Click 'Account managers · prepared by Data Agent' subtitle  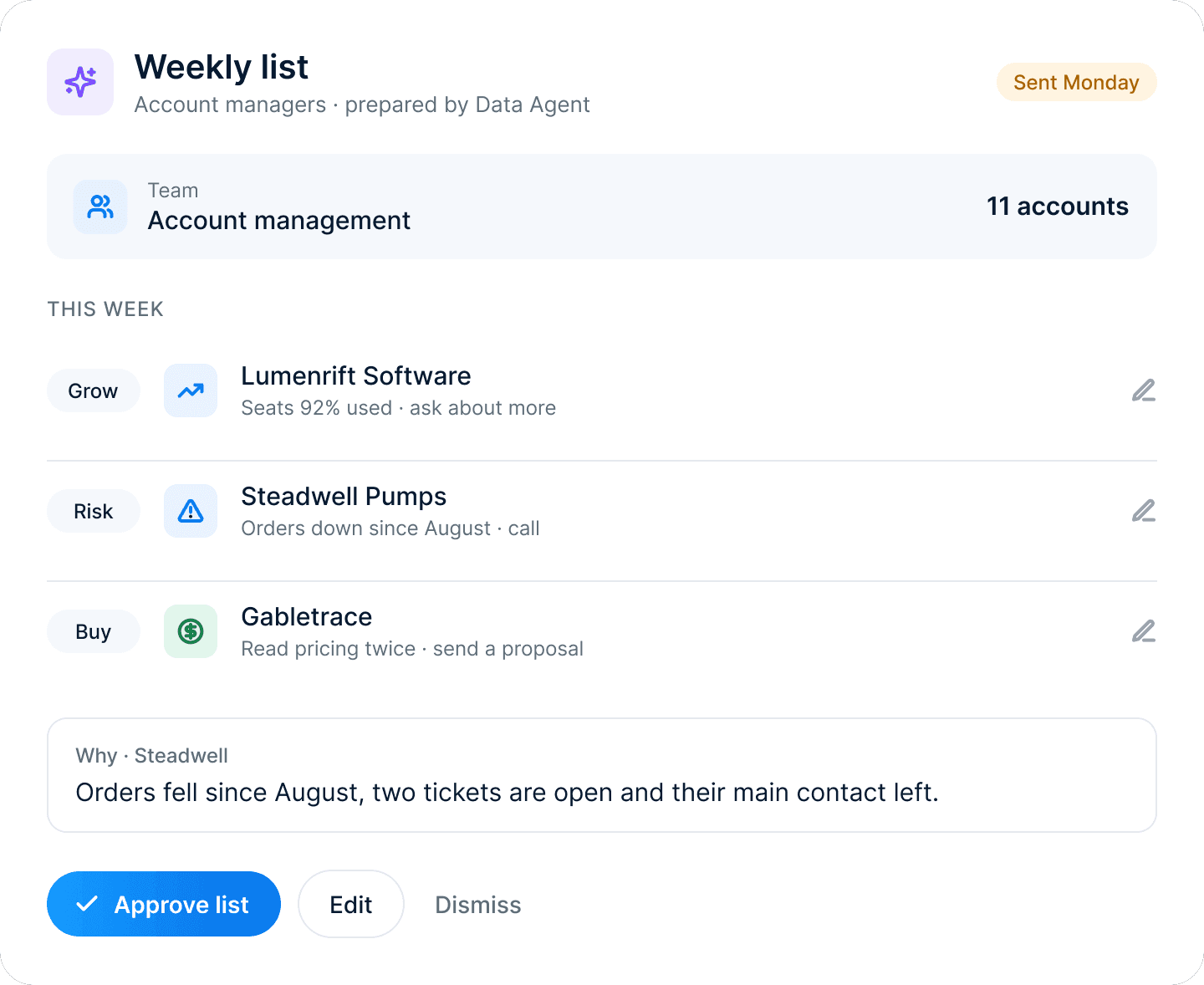[362, 105]
